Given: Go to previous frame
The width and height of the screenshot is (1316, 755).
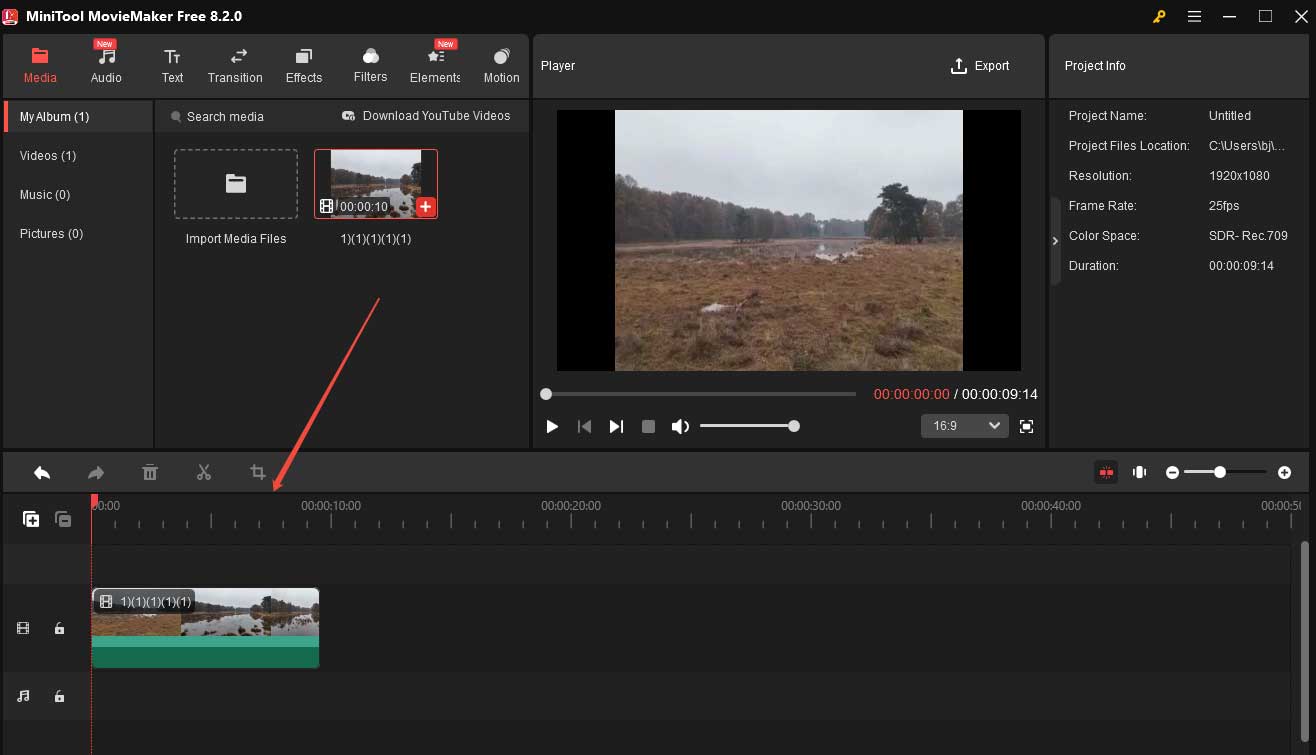Looking at the screenshot, I should point(585,426).
